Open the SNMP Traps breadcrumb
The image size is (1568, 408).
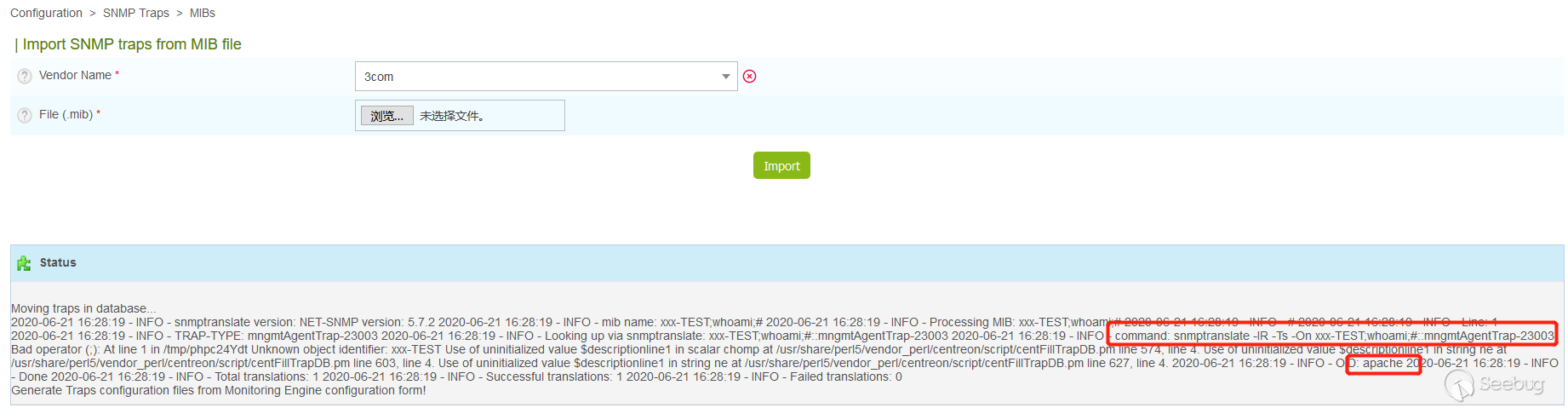[x=136, y=13]
